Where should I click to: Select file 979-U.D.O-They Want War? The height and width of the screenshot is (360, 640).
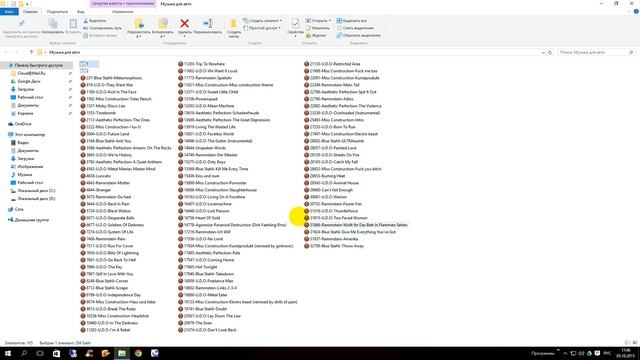[x=107, y=85]
